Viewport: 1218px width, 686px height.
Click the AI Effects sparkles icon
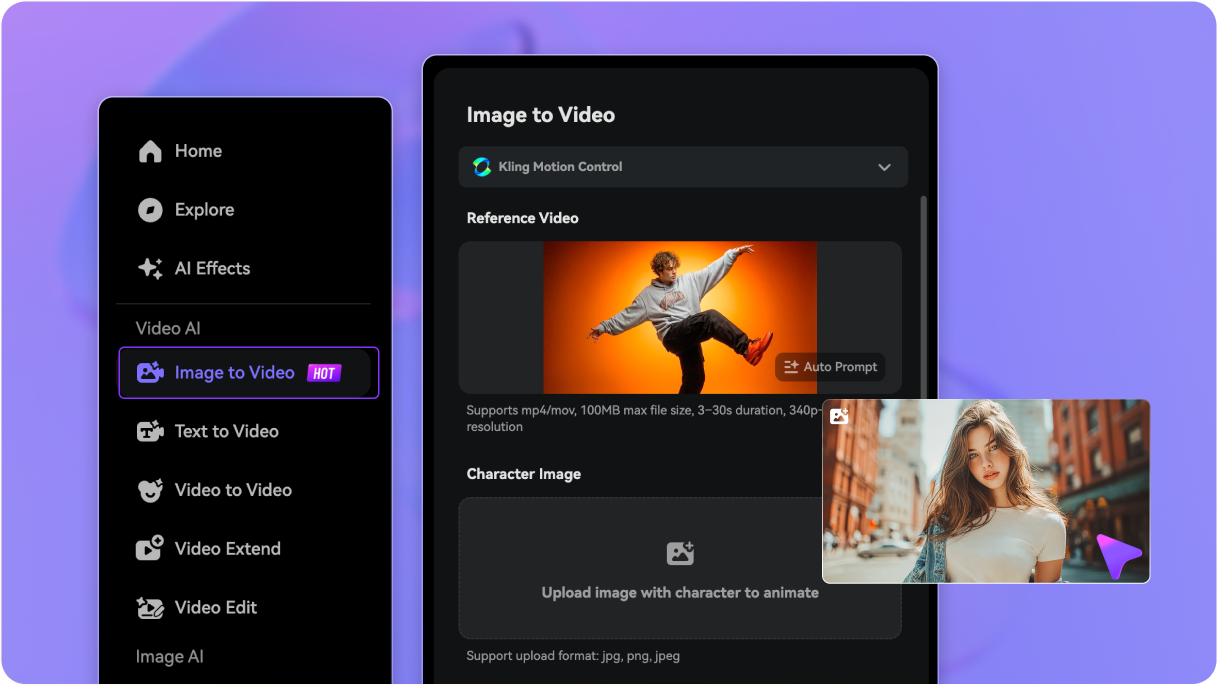(150, 268)
